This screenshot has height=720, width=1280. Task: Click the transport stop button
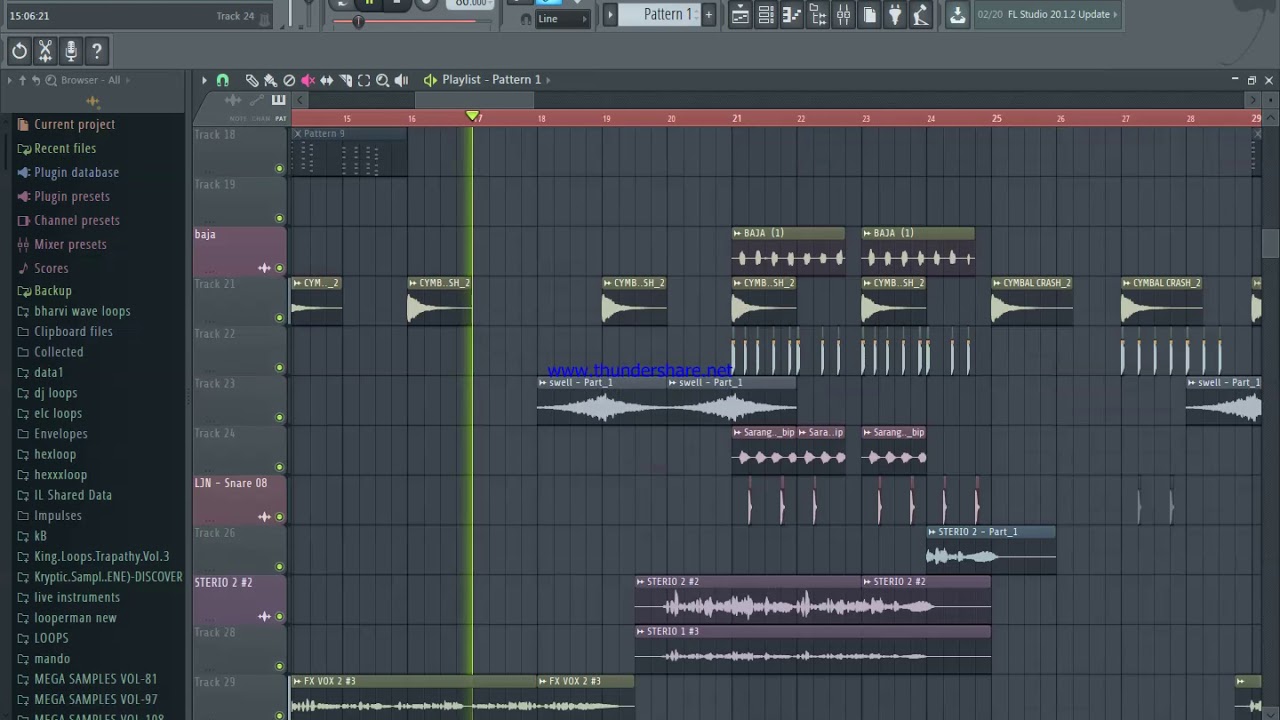point(397,3)
